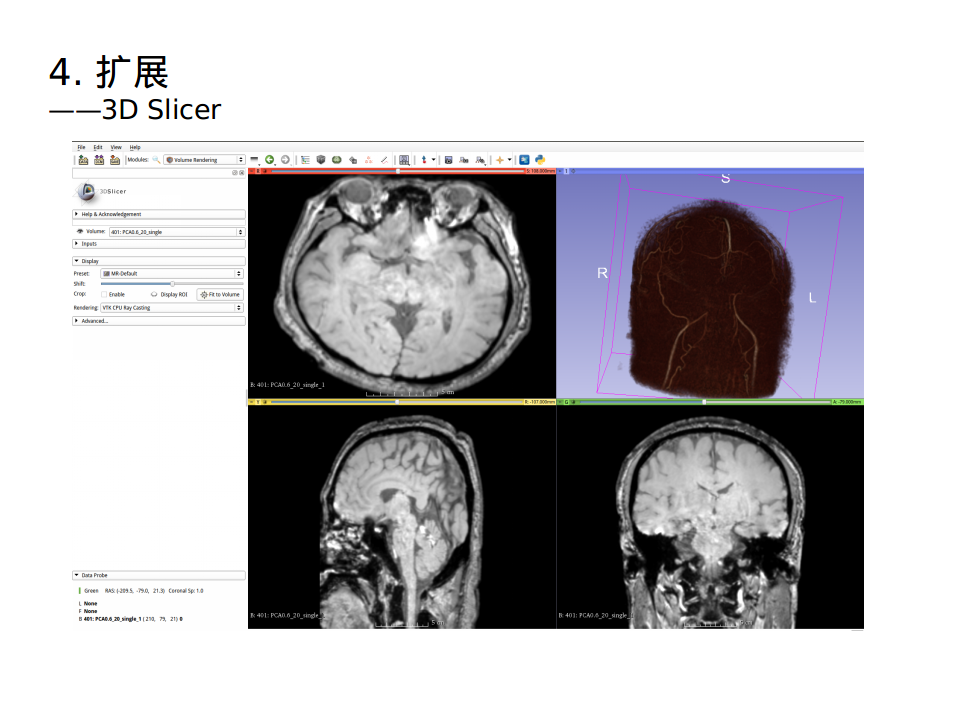960x720 pixels.
Task: Click the view layout selector icon
Action: [404, 160]
